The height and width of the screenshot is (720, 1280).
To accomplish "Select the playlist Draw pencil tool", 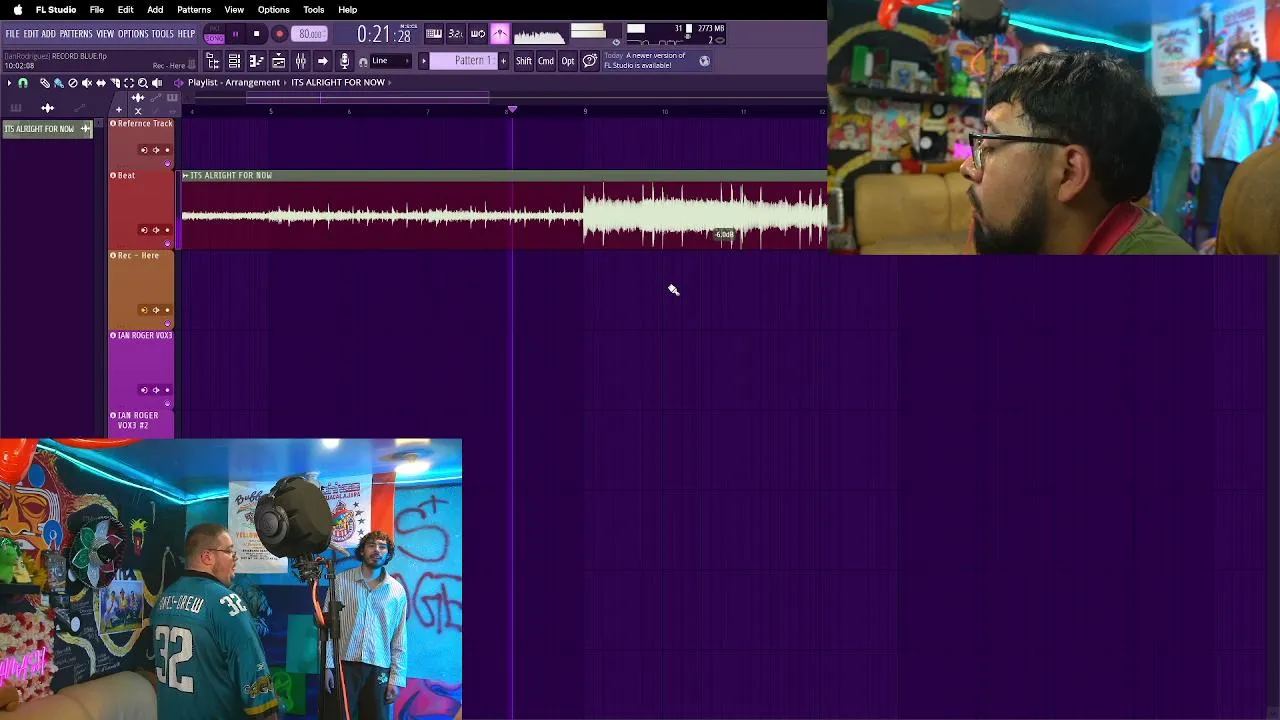I will 45,83.
